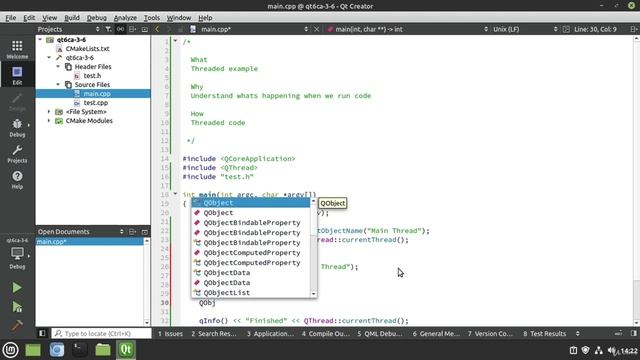Toggle synchronize with editor link icon
Viewport: 640px width, 360px height.
pyautogui.click(x=120, y=29)
